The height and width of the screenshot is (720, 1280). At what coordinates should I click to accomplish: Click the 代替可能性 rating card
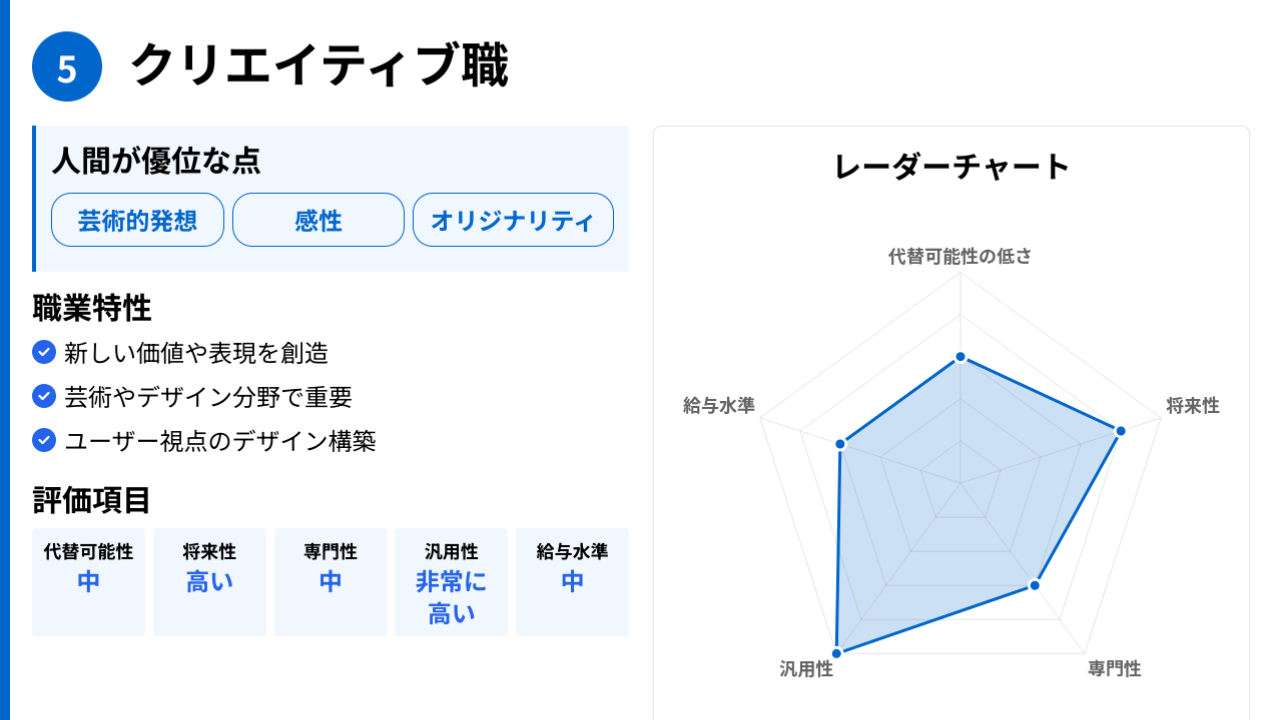(x=89, y=581)
